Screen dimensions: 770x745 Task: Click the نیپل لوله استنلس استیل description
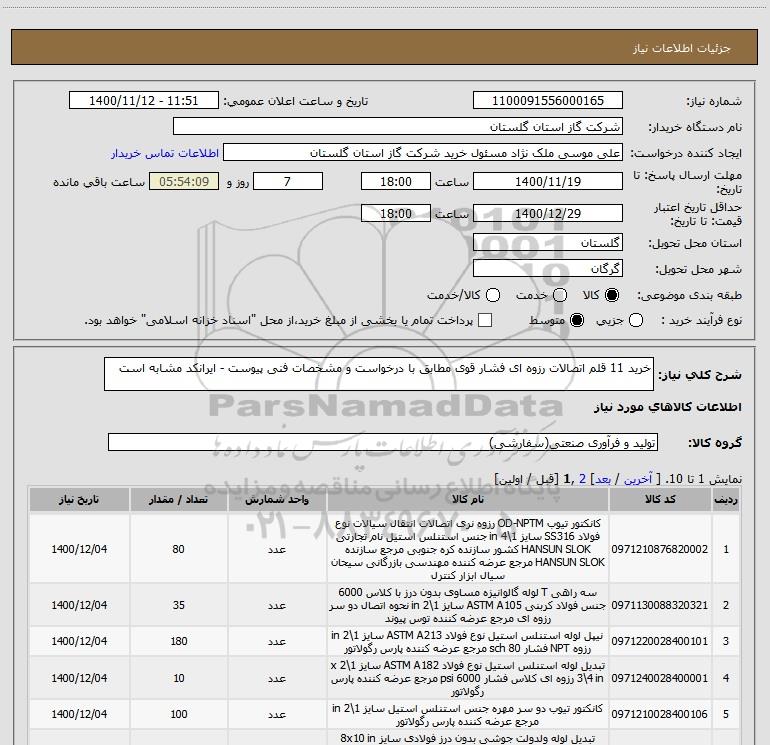[x=468, y=642]
